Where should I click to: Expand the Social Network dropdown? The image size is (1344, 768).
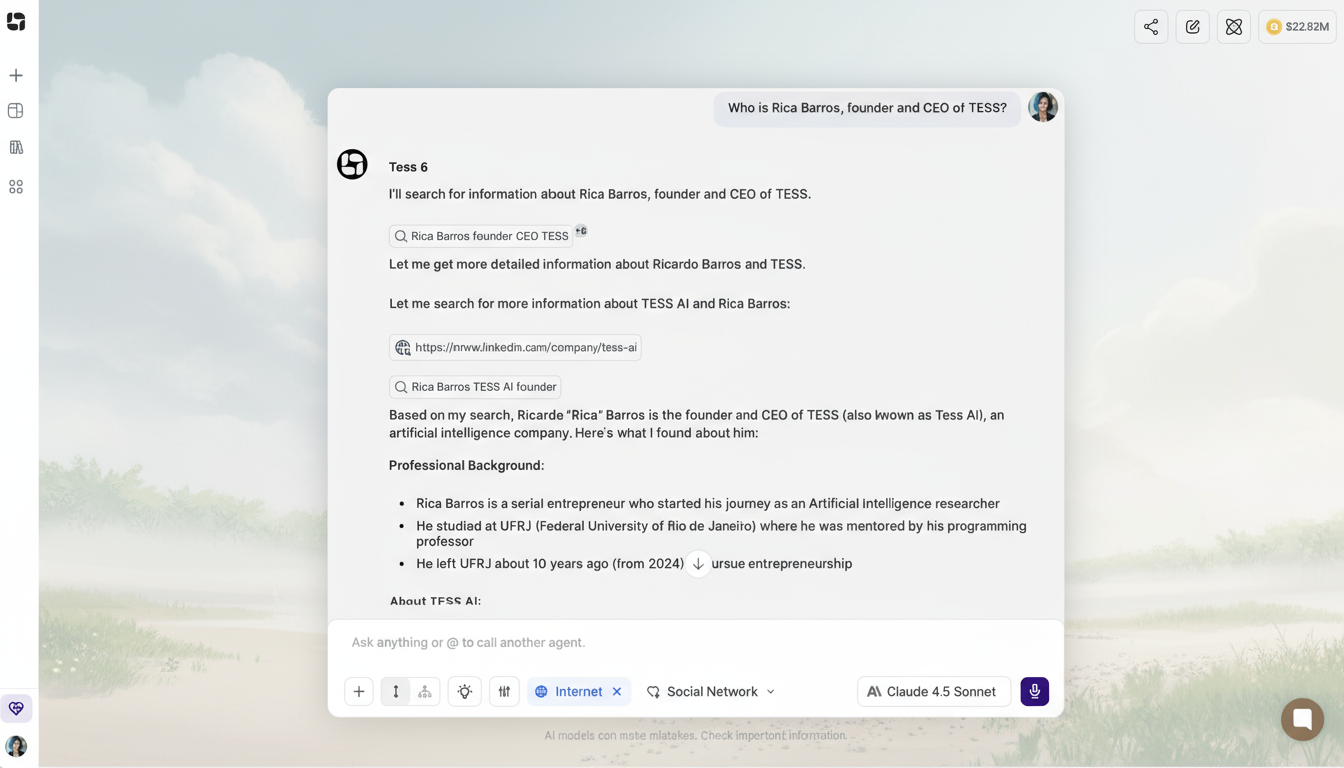tap(711, 691)
